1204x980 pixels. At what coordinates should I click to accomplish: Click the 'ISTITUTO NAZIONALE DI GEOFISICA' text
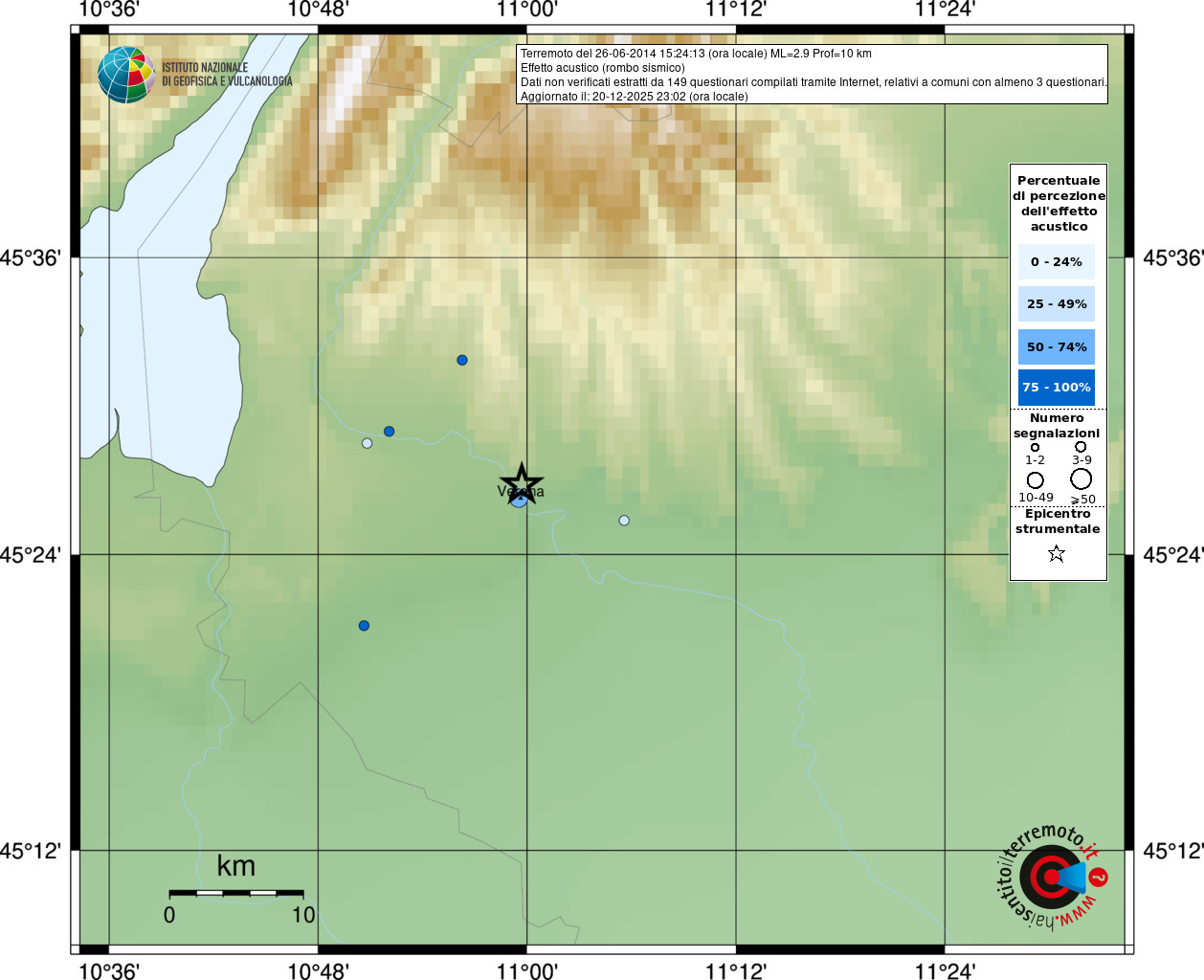227,75
